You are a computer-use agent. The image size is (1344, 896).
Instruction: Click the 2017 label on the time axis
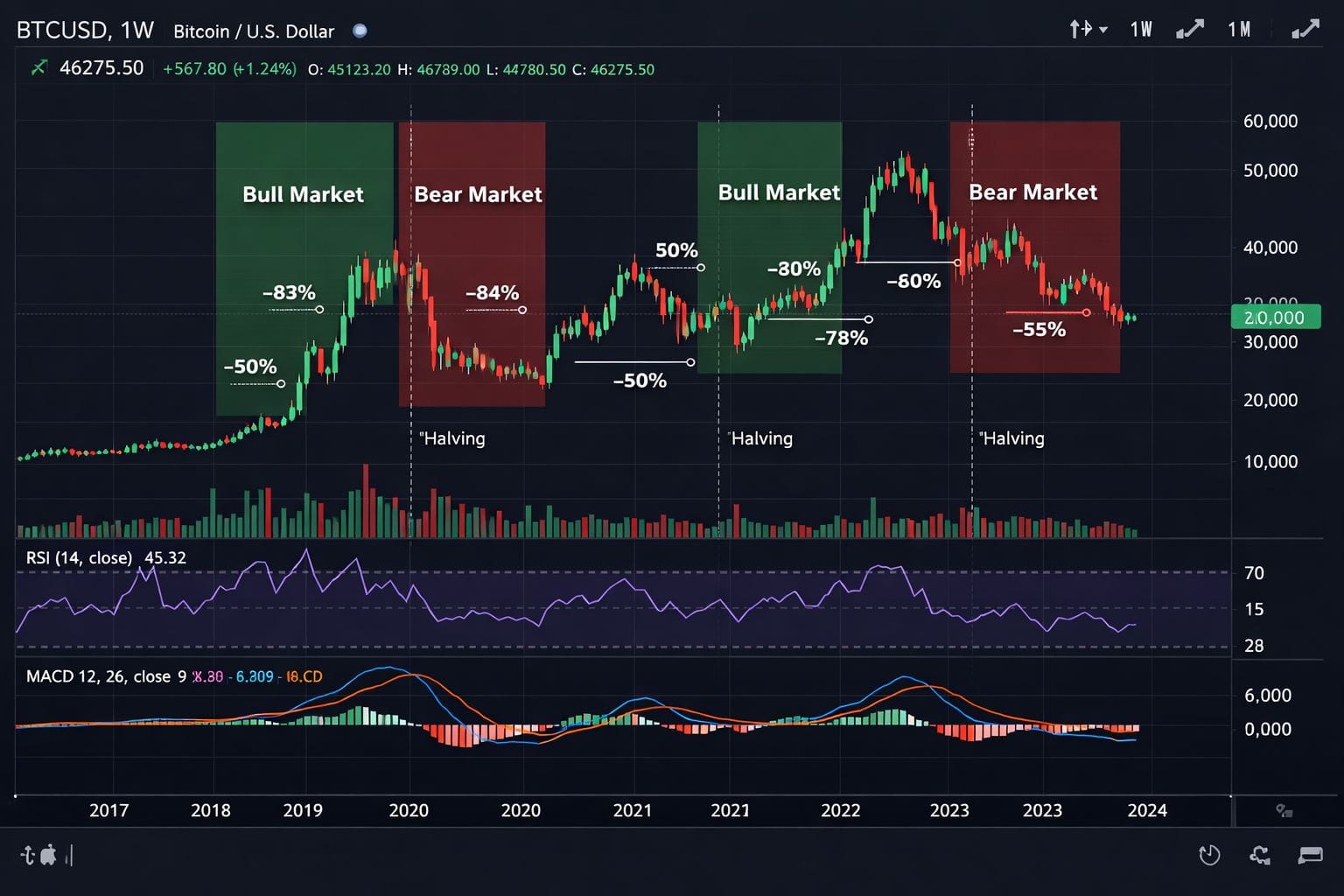108,810
